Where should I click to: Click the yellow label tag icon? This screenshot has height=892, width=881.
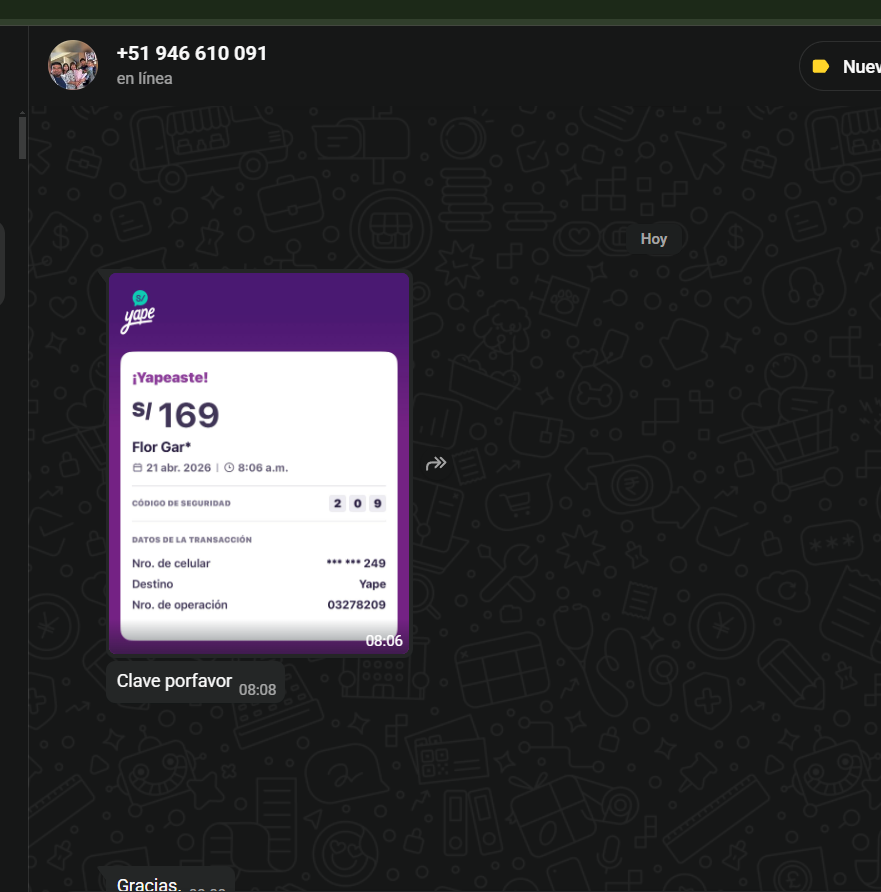pos(820,67)
